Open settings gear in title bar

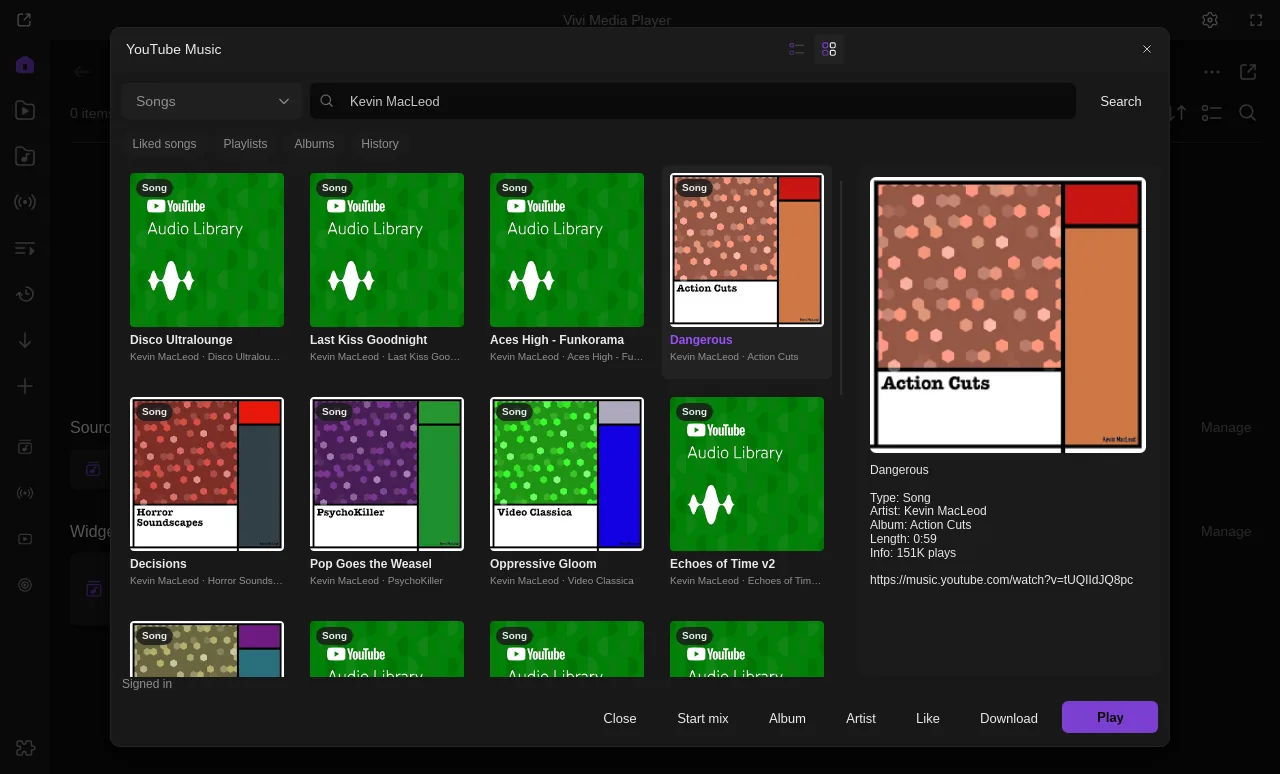[1210, 20]
